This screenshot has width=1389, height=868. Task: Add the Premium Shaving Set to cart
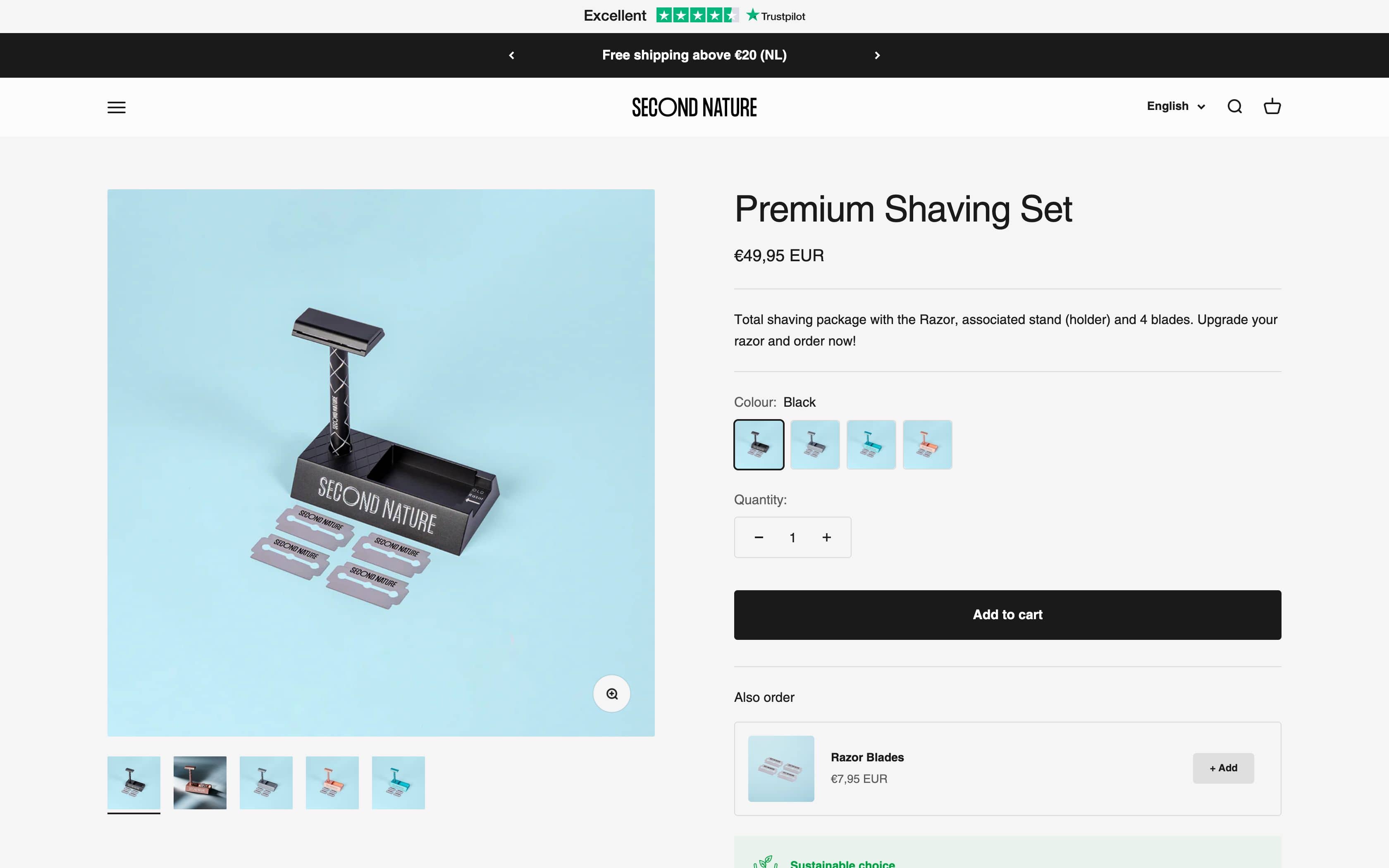click(1007, 615)
